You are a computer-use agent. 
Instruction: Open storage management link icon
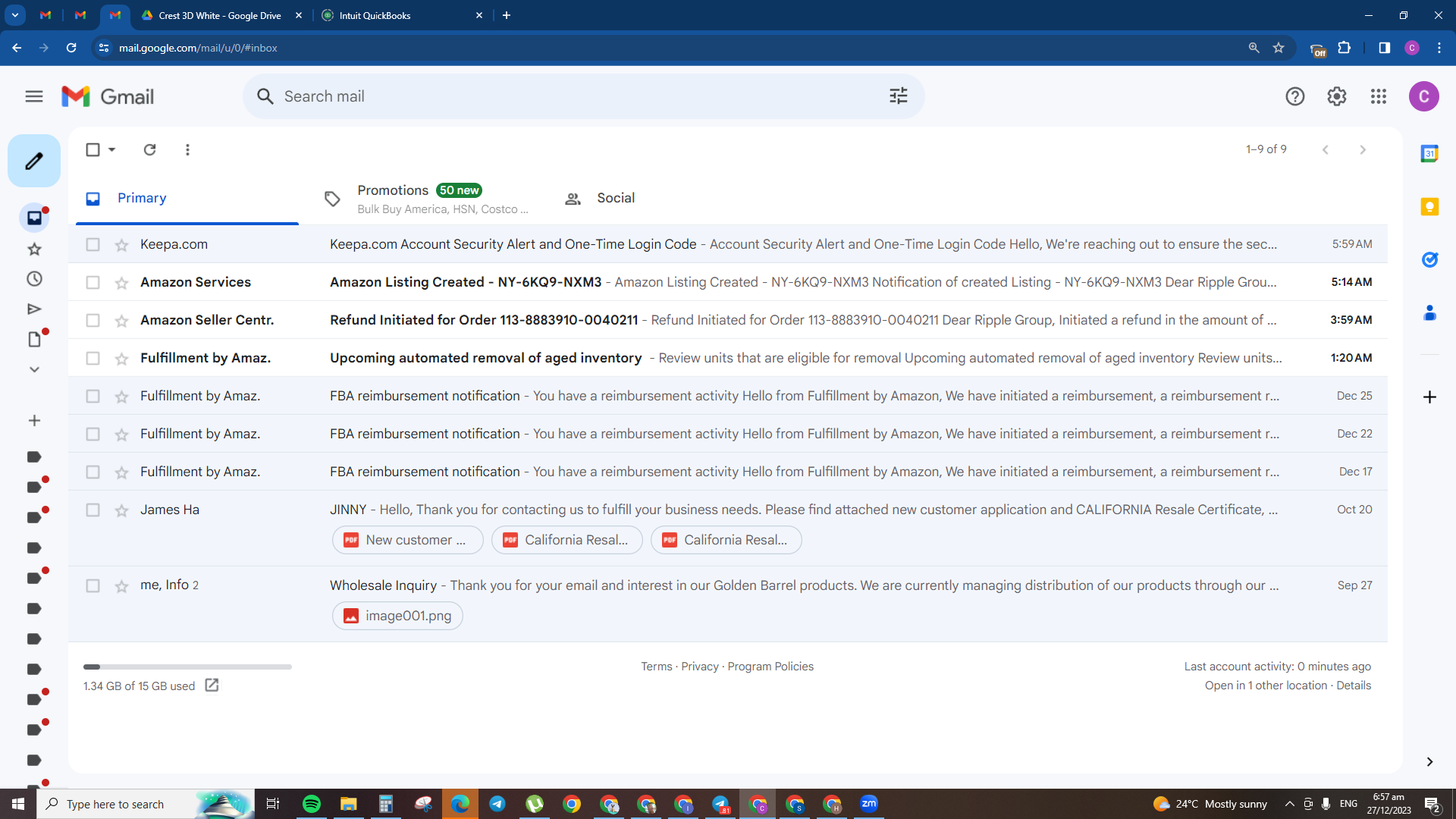[212, 686]
